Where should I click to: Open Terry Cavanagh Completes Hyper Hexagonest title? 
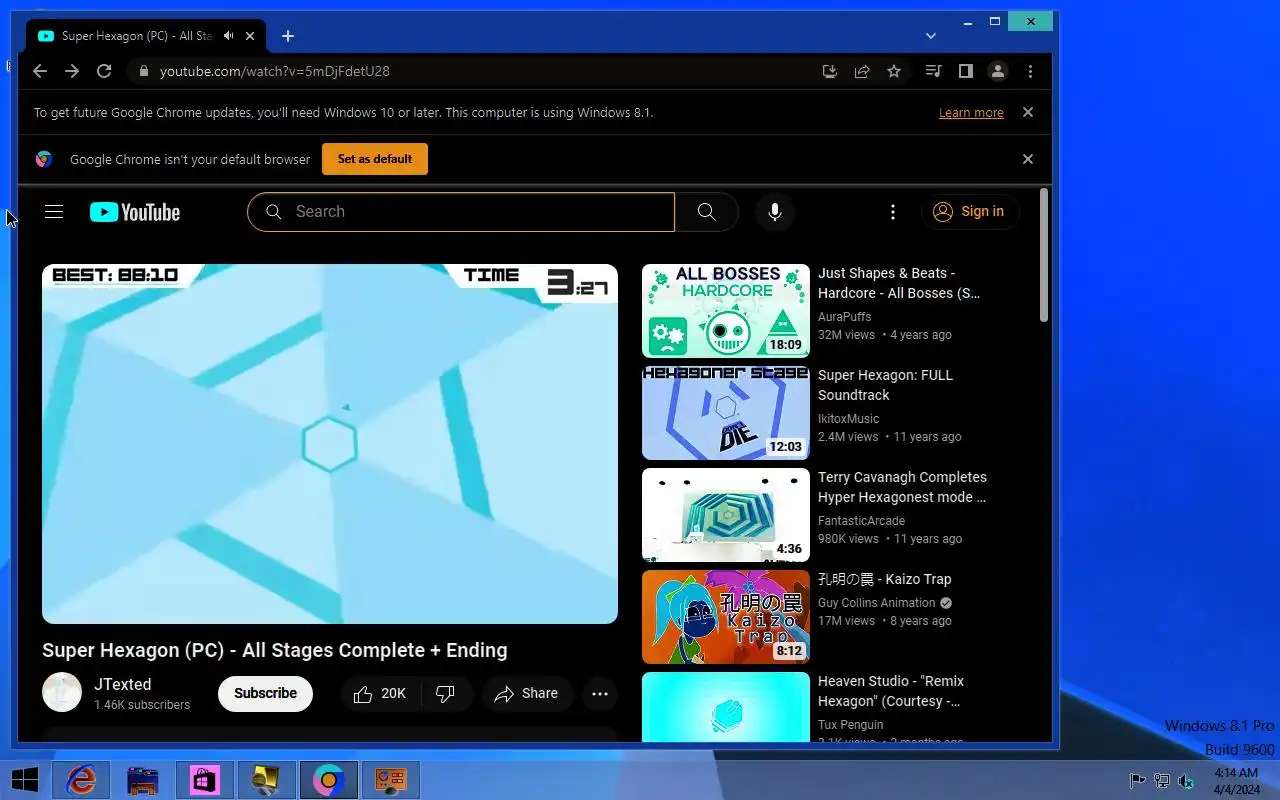(x=902, y=487)
